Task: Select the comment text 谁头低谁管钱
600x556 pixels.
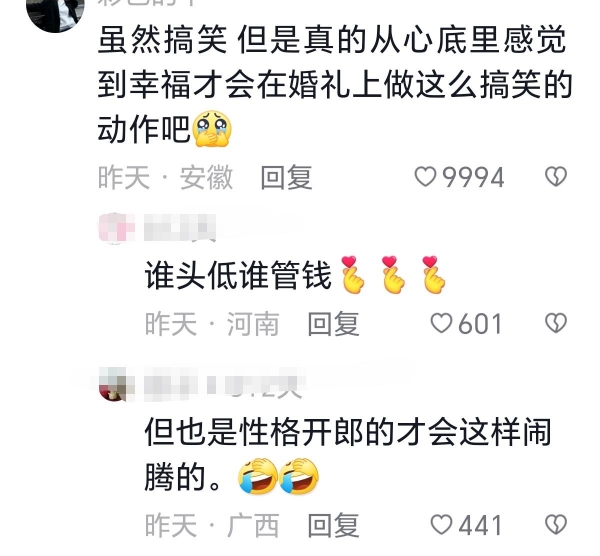Action: 238,276
